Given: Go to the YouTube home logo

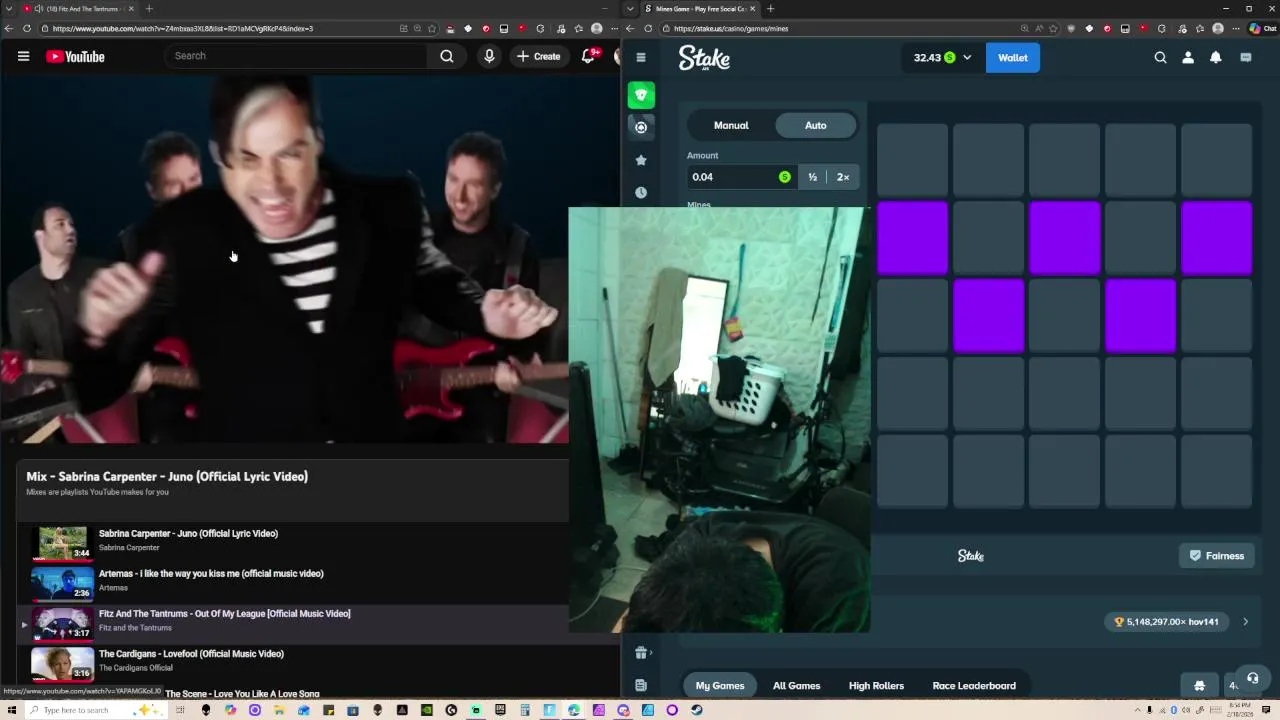Looking at the screenshot, I should (75, 56).
